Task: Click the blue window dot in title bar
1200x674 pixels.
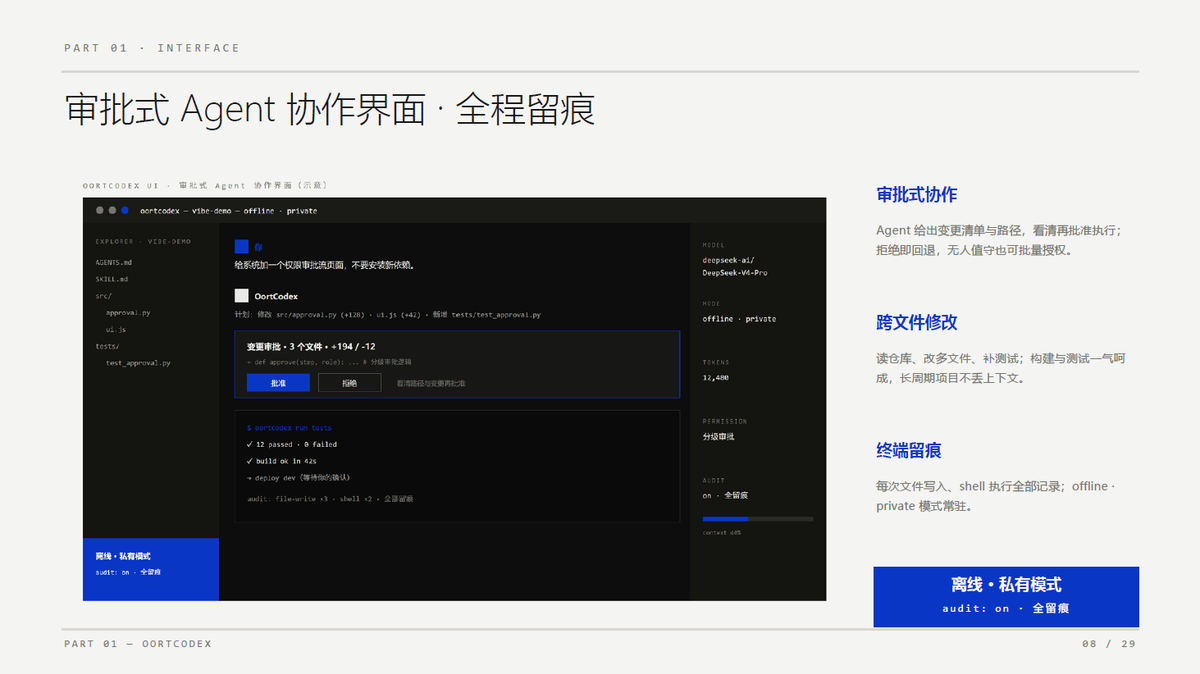Action: [x=125, y=211]
